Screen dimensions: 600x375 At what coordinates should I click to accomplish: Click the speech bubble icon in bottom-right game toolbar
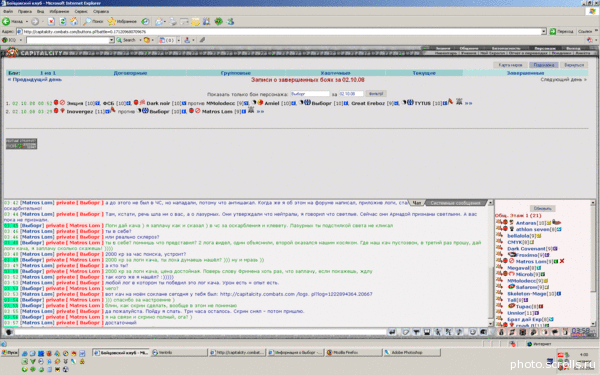coord(554,332)
